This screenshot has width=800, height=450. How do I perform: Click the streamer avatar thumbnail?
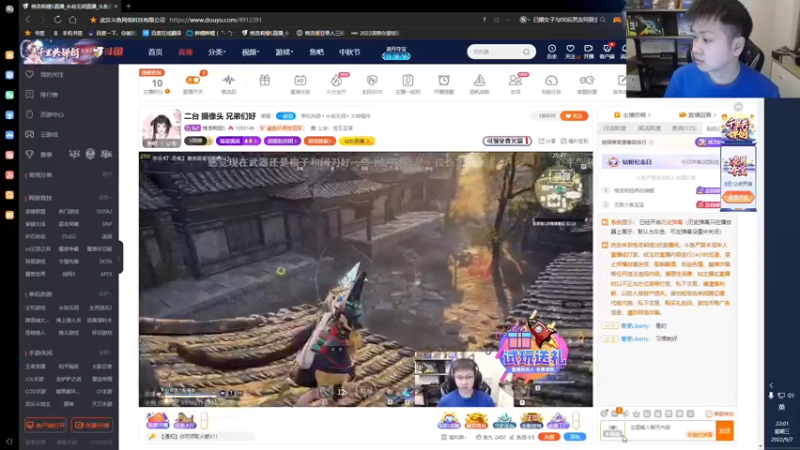coord(161,129)
